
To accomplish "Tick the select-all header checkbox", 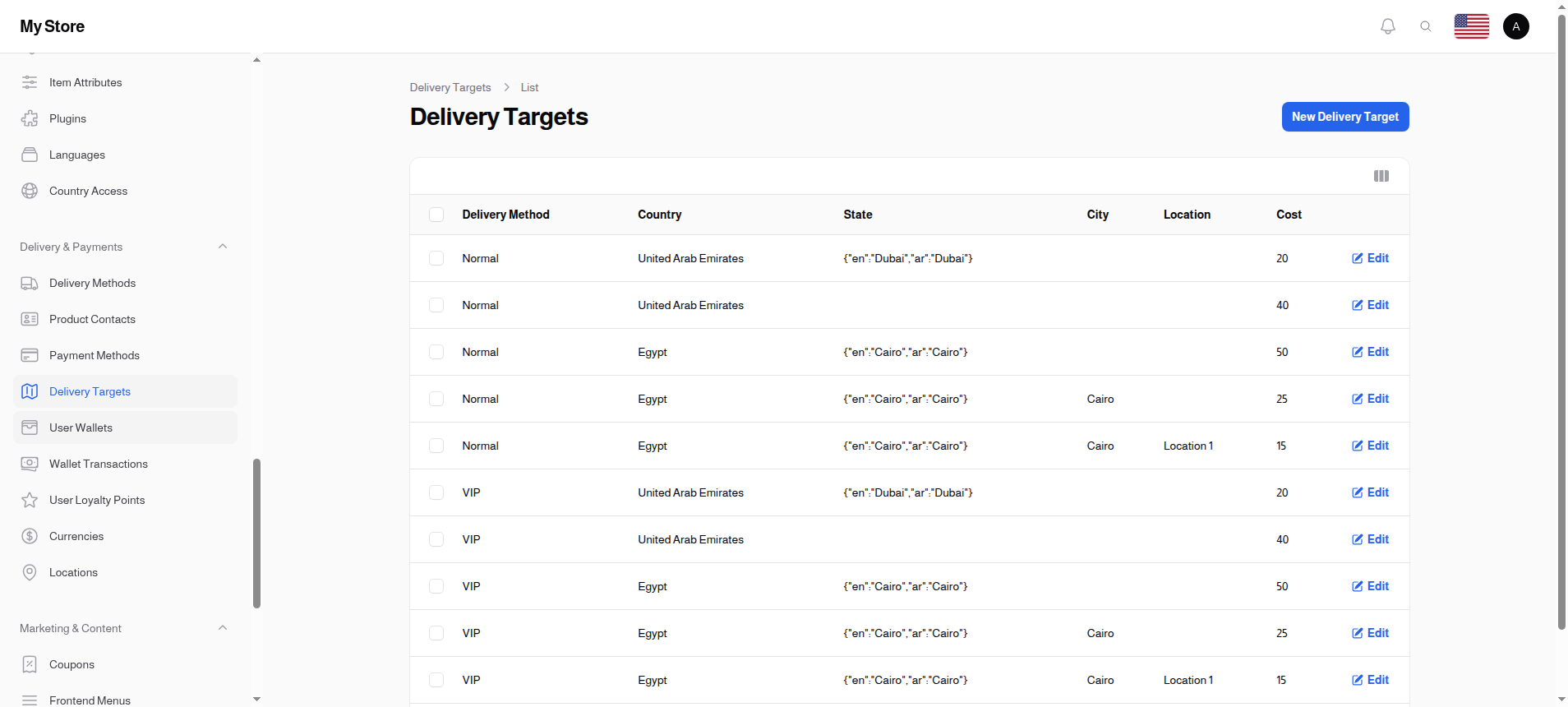I will (436, 215).
